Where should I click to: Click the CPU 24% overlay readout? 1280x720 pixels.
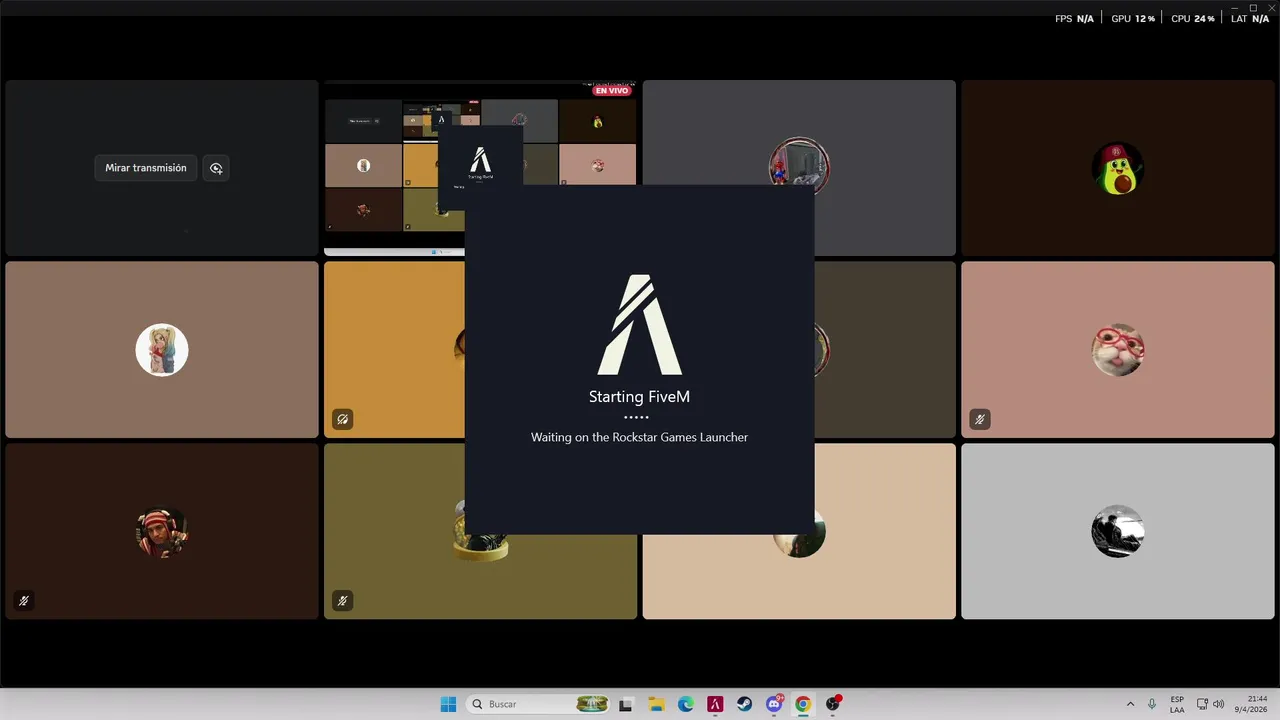tap(1193, 19)
